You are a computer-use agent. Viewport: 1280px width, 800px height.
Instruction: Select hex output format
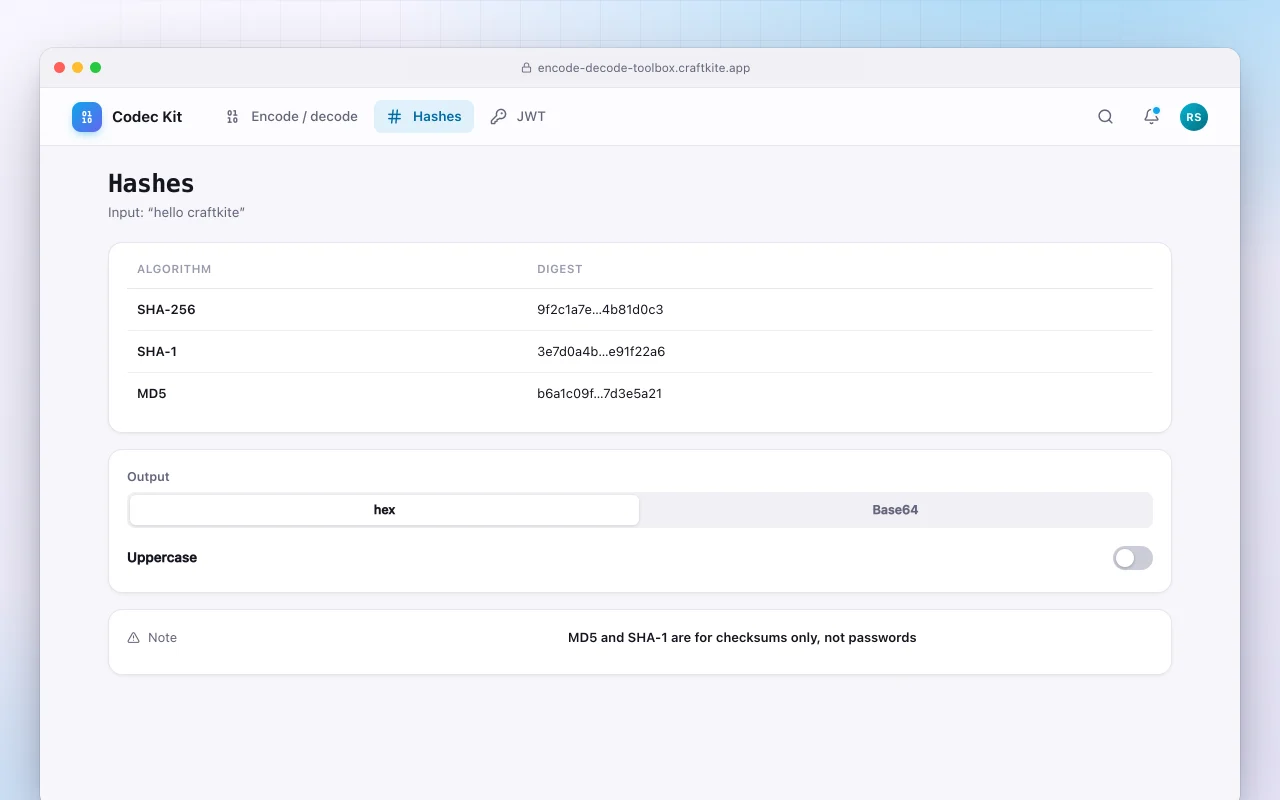pyautogui.click(x=384, y=510)
